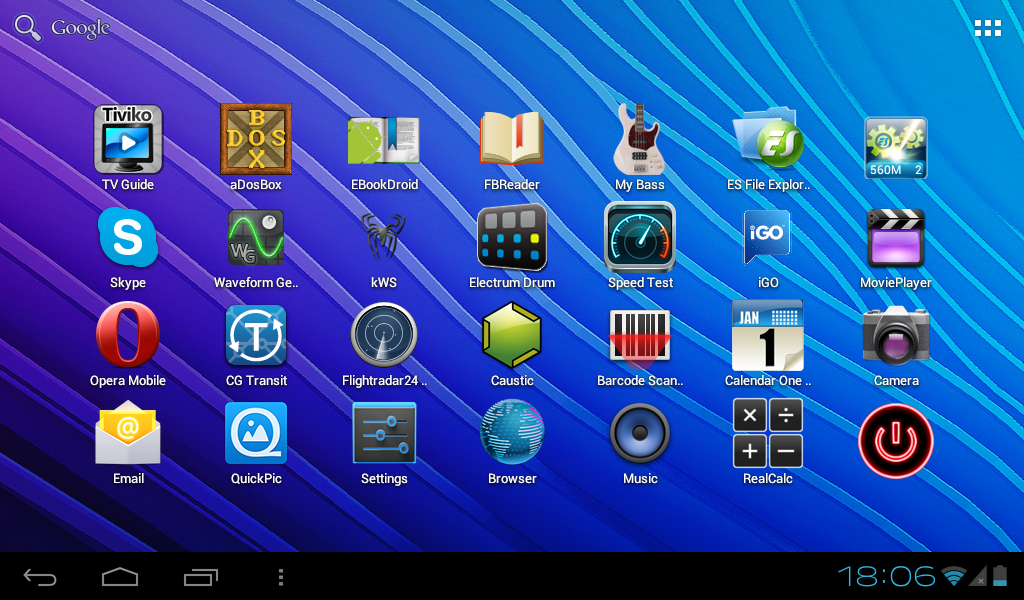Launch the Browser globe app
Image resolution: width=1024 pixels, height=600 pixels.
tap(512, 432)
